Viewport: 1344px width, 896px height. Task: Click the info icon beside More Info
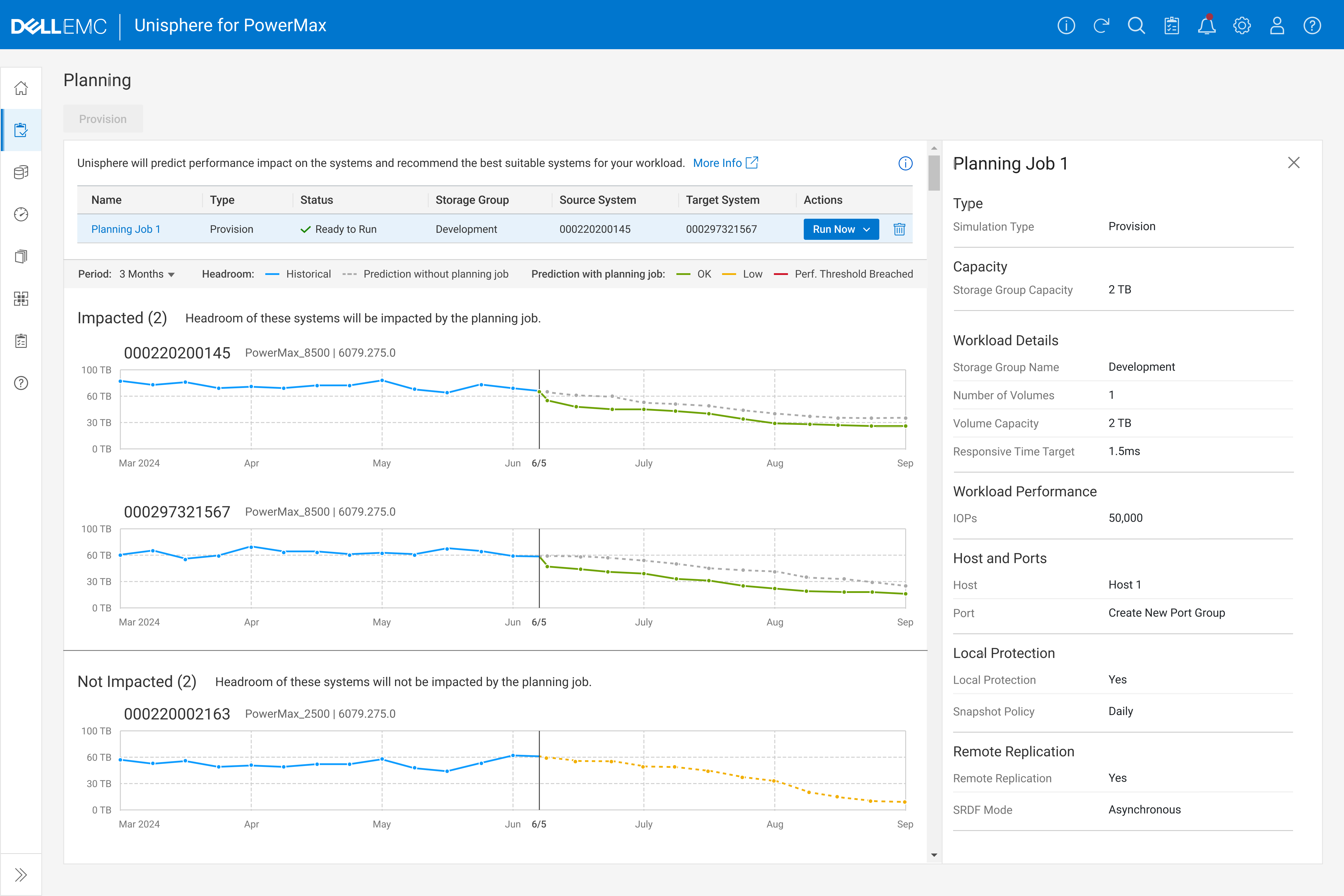[x=905, y=163]
